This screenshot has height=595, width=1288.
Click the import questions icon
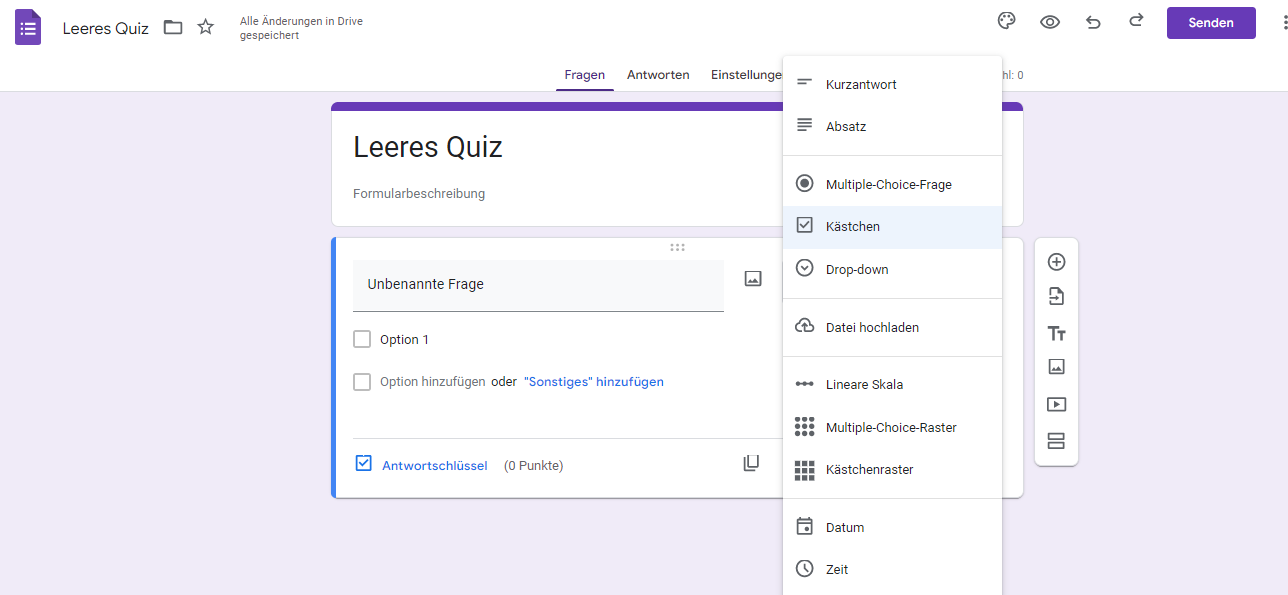coord(1056,297)
